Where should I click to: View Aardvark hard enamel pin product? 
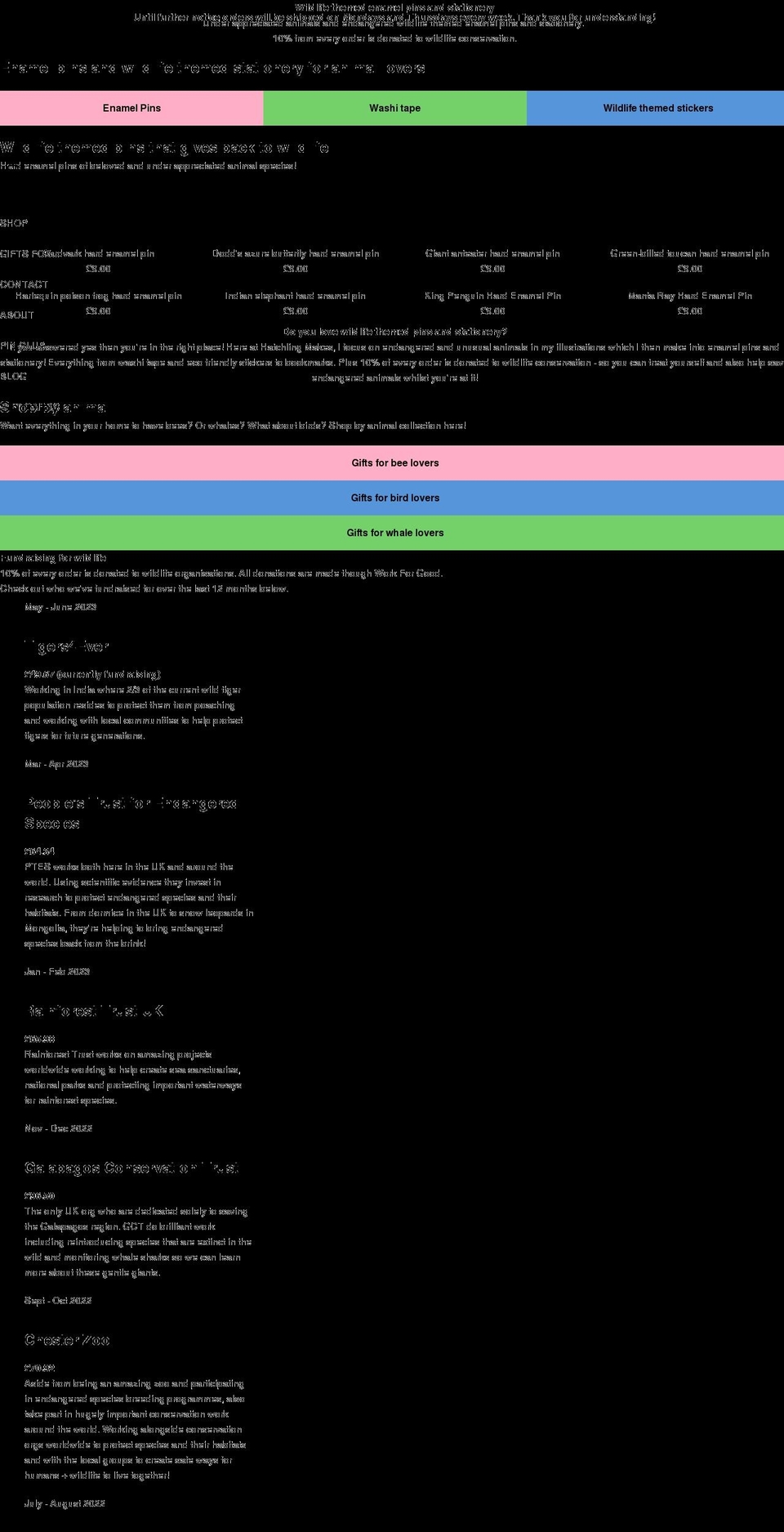click(98, 253)
